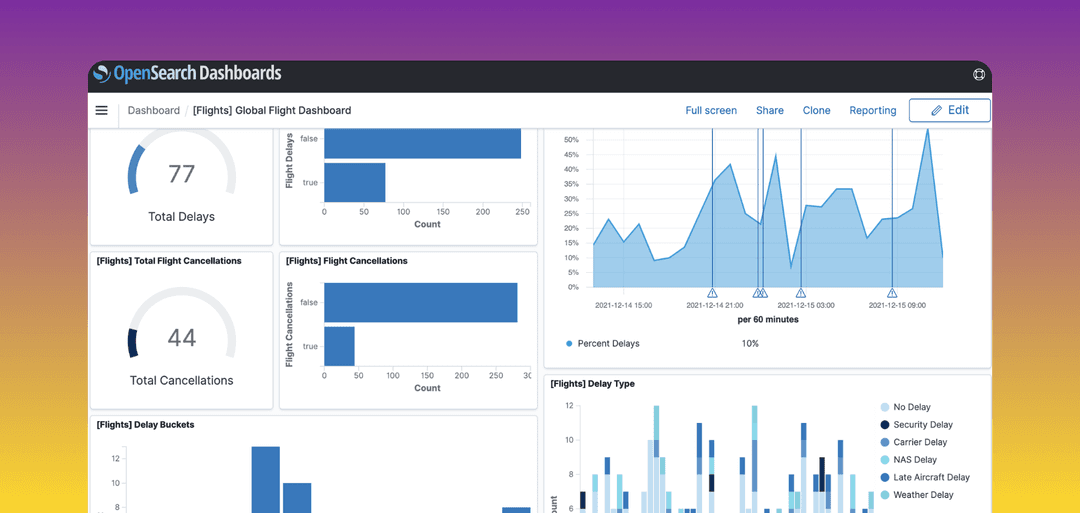Open the Share menu
Screen dimensions: 1080x513
point(769,110)
